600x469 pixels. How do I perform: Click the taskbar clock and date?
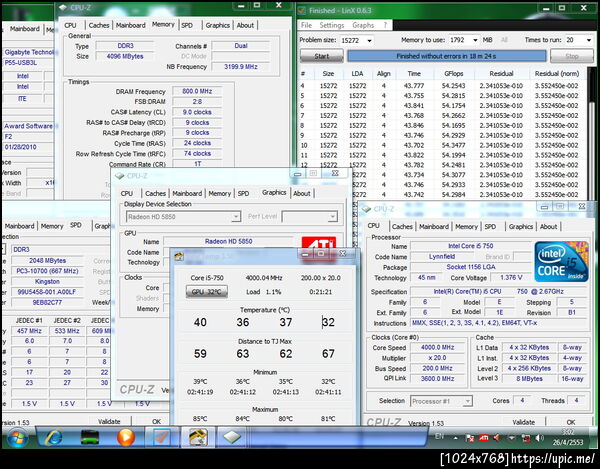coord(568,437)
